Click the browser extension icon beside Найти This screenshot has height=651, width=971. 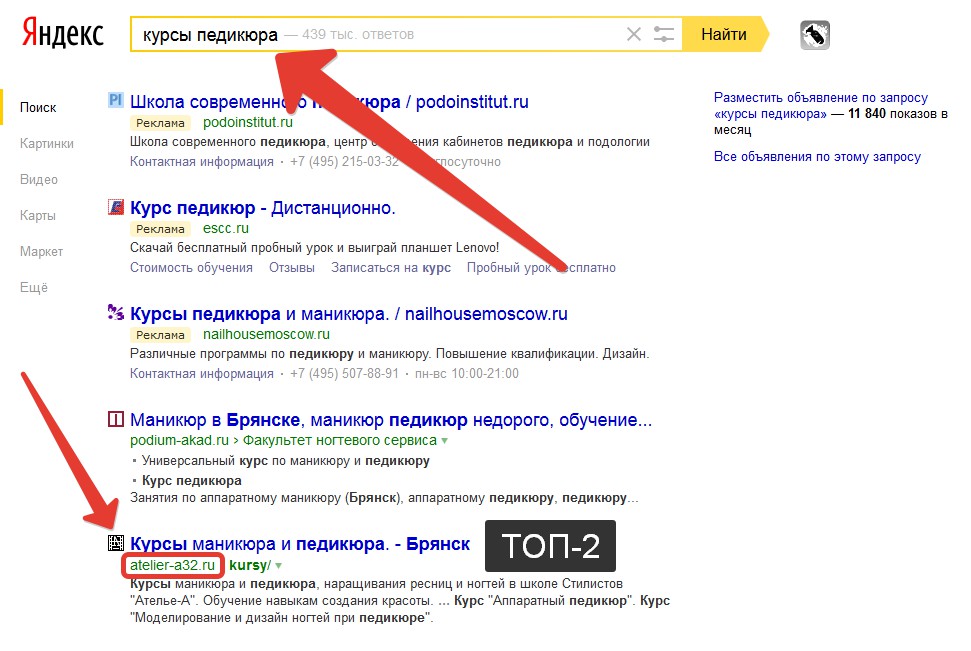pyautogui.click(x=814, y=35)
